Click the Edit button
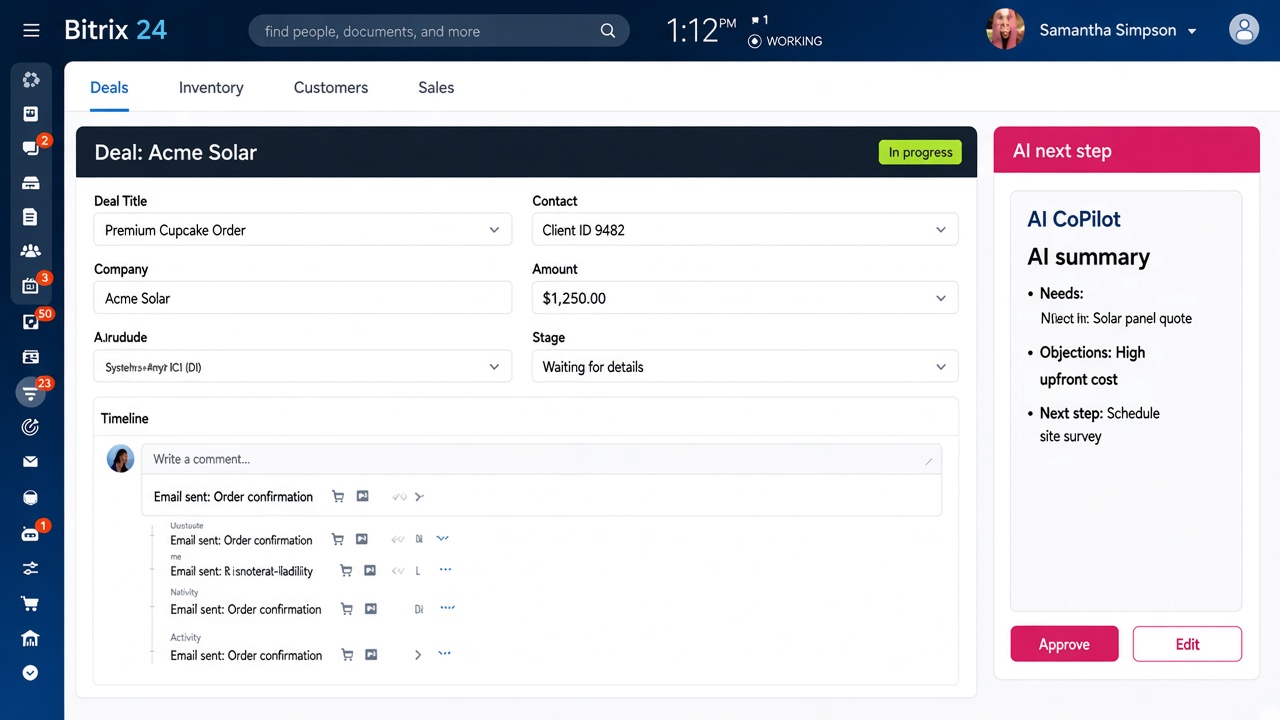Image resolution: width=1280 pixels, height=720 pixels. (x=1187, y=644)
